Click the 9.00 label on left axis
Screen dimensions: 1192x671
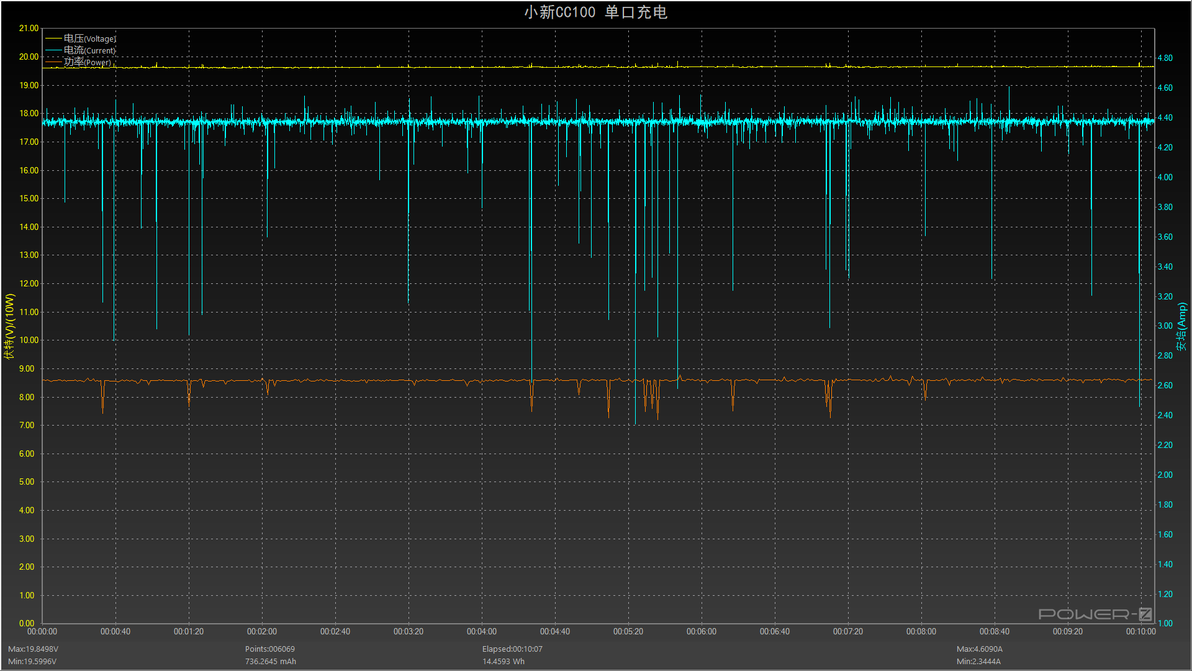pyautogui.click(x=27, y=369)
